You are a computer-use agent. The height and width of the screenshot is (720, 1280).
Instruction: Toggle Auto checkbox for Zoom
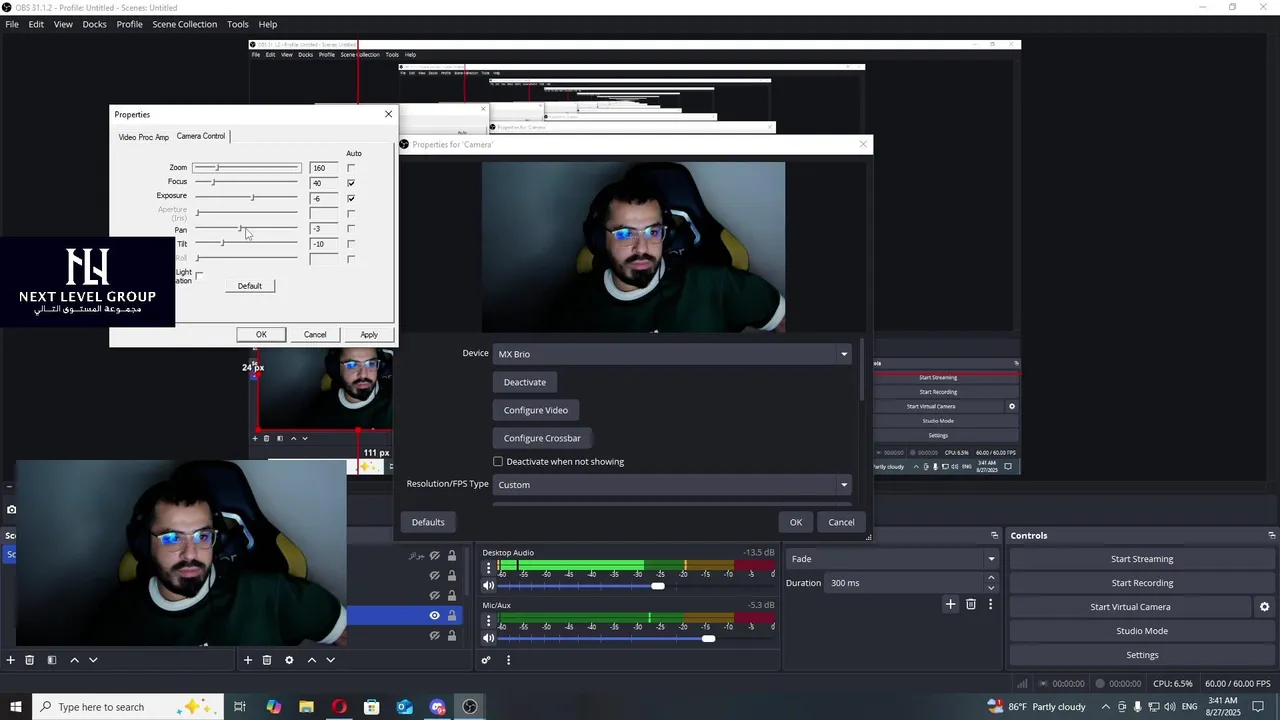pyautogui.click(x=351, y=168)
